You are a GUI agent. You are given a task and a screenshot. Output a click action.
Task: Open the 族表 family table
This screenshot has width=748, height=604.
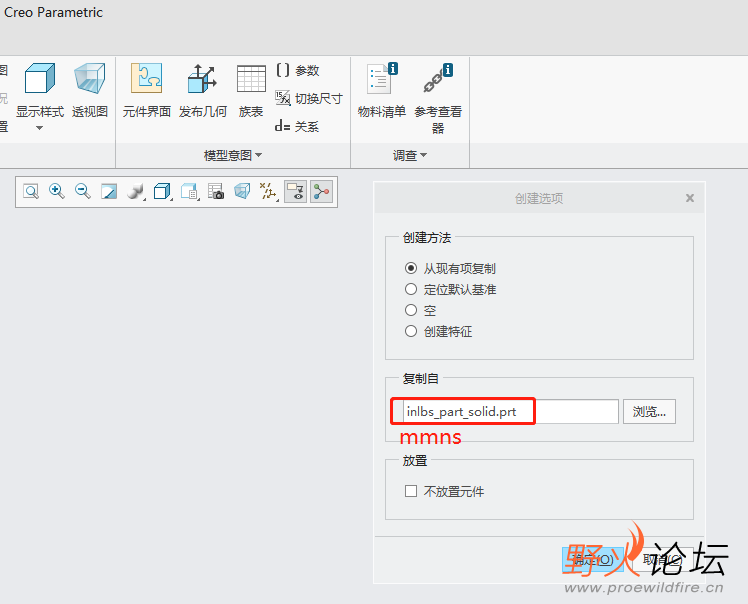(x=251, y=91)
